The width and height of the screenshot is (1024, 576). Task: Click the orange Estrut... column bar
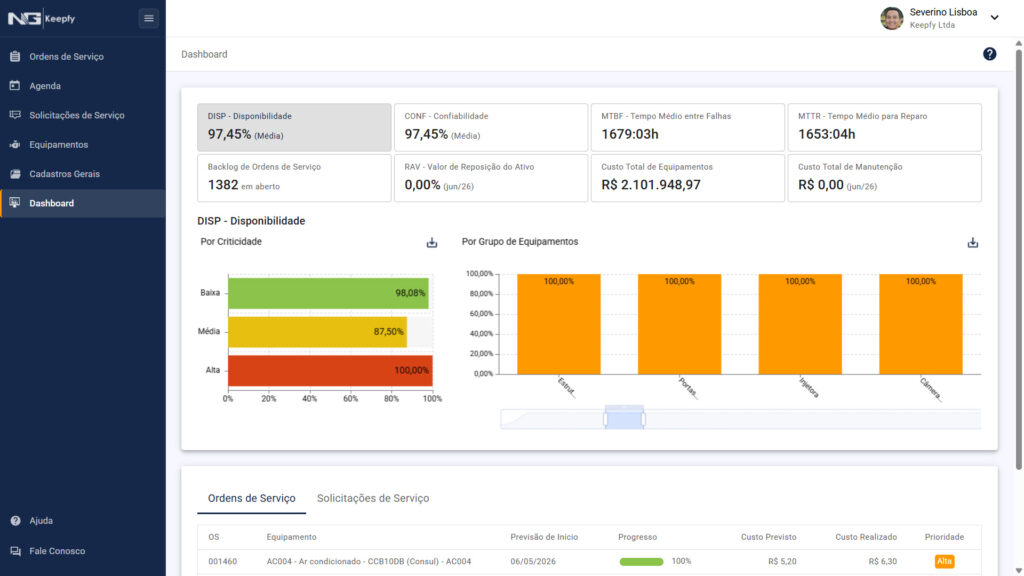pyautogui.click(x=558, y=324)
